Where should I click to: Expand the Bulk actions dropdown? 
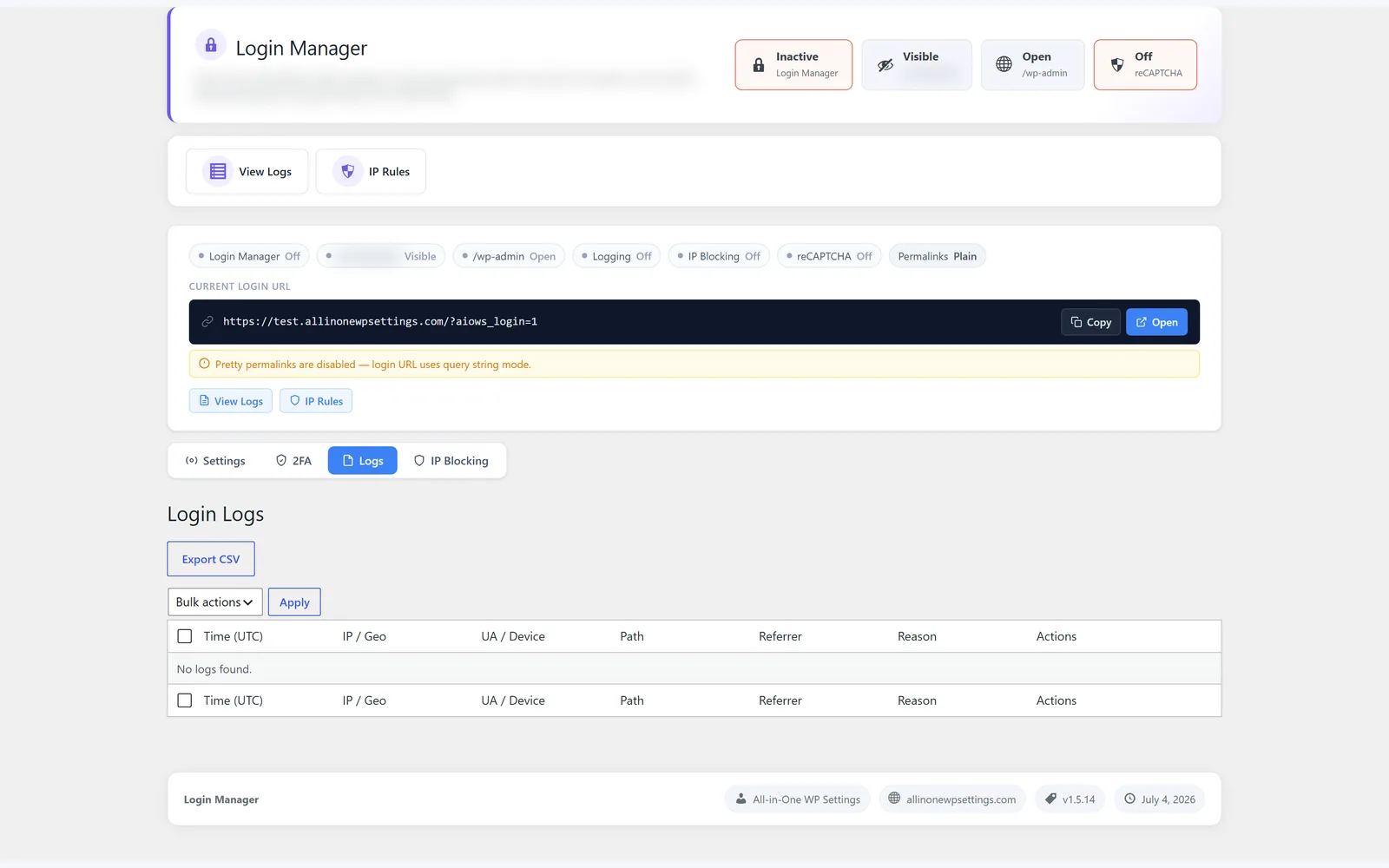(x=214, y=602)
